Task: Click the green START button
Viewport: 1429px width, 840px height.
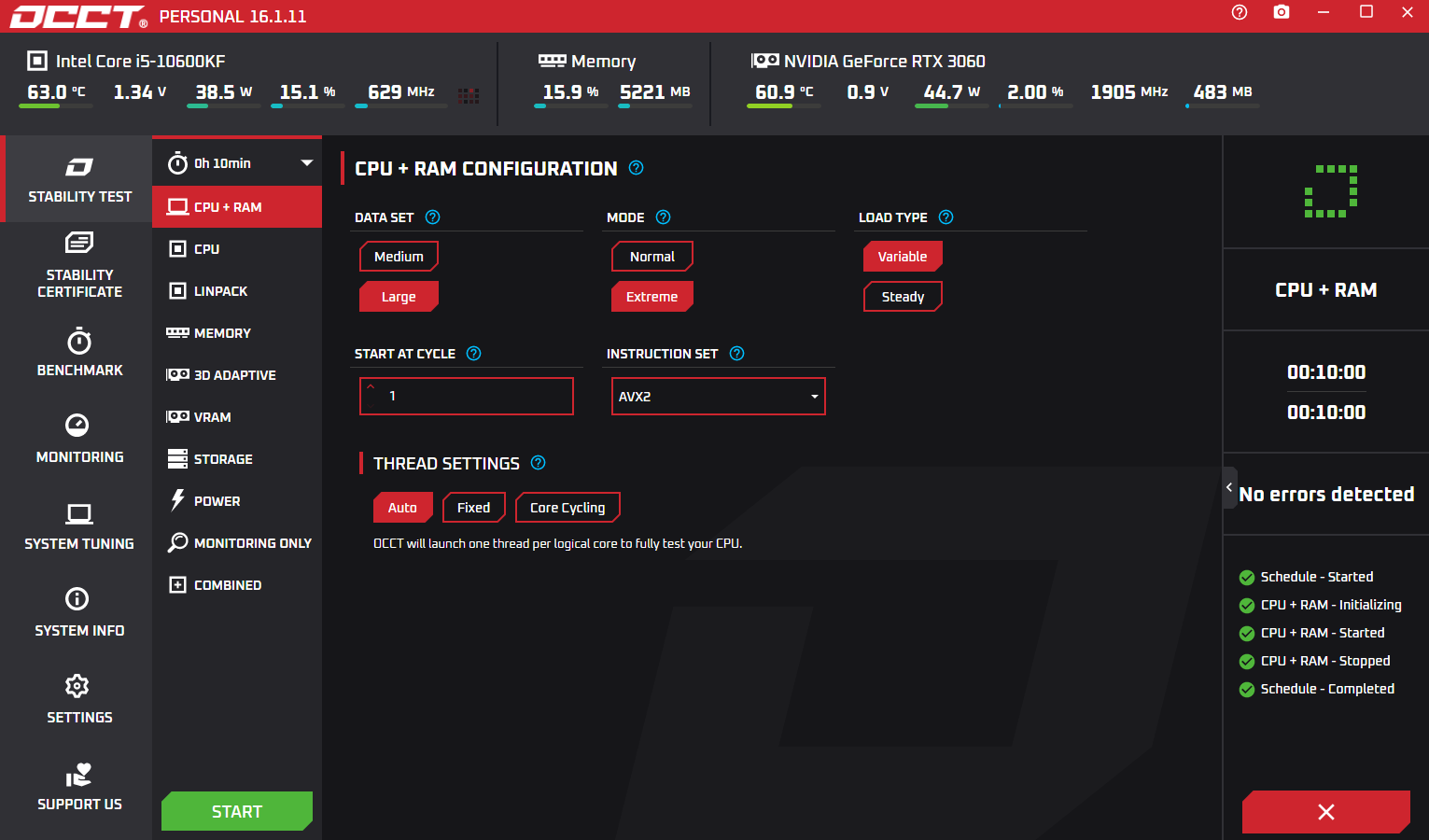Action: (237, 811)
